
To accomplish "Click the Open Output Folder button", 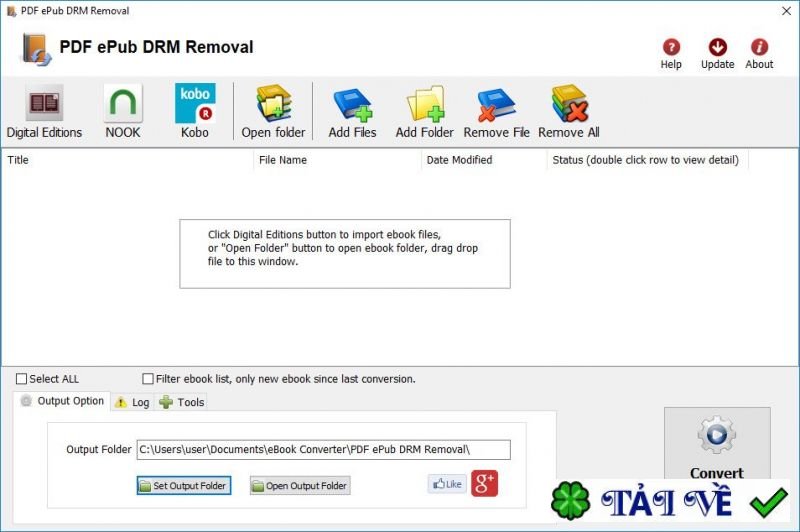I will tap(300, 486).
